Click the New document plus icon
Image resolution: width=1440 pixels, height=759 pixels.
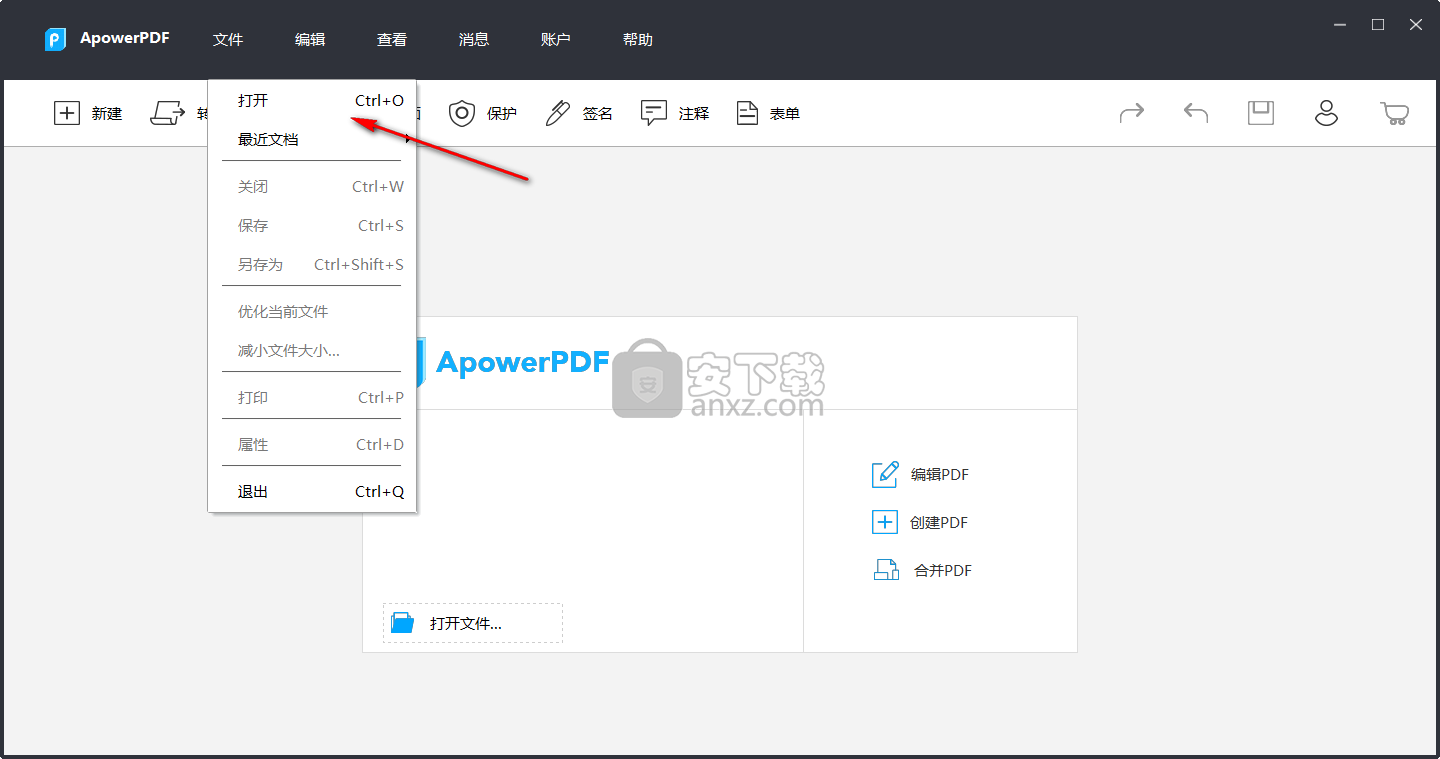(66, 113)
